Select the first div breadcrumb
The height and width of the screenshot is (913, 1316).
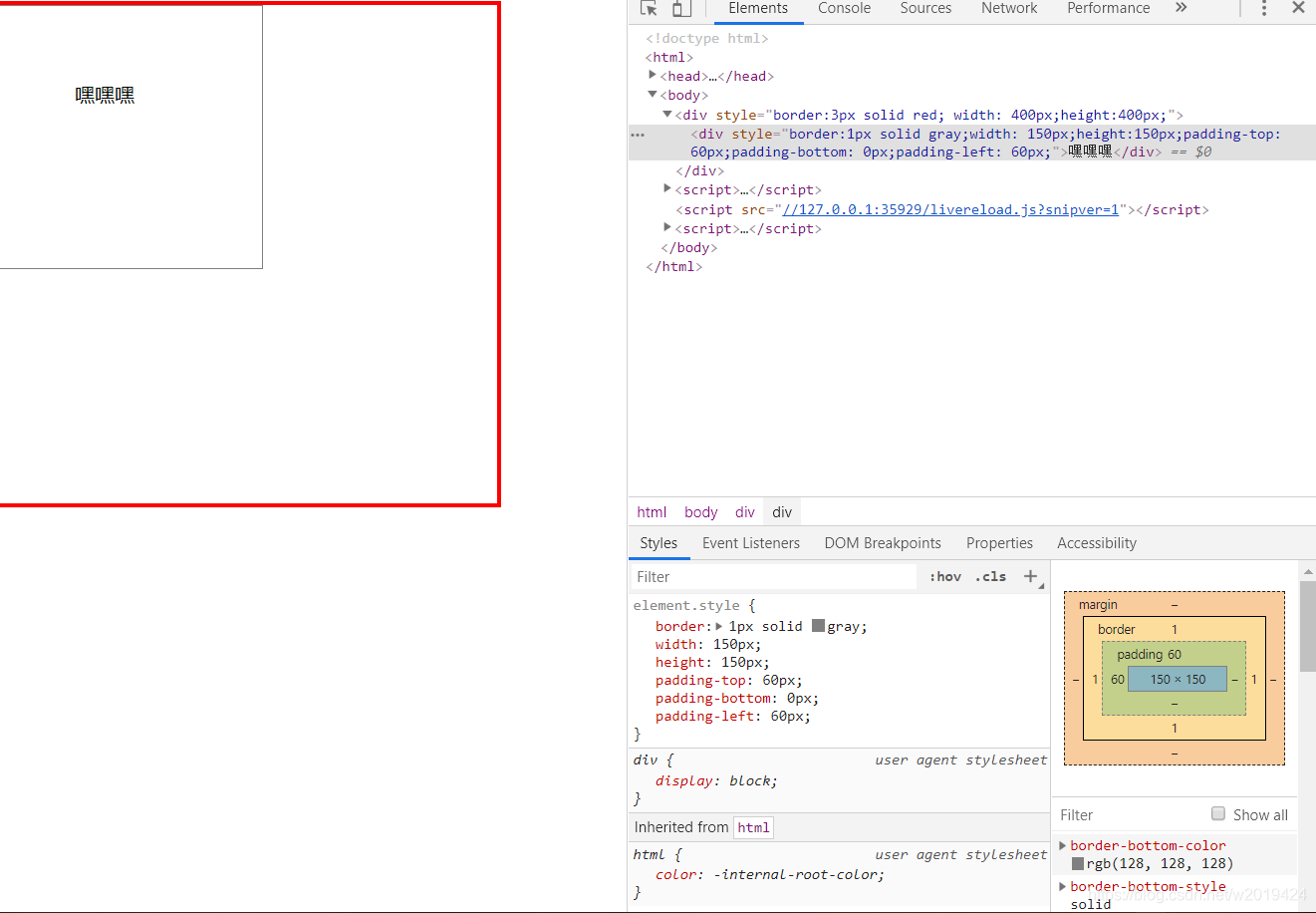coord(745,512)
